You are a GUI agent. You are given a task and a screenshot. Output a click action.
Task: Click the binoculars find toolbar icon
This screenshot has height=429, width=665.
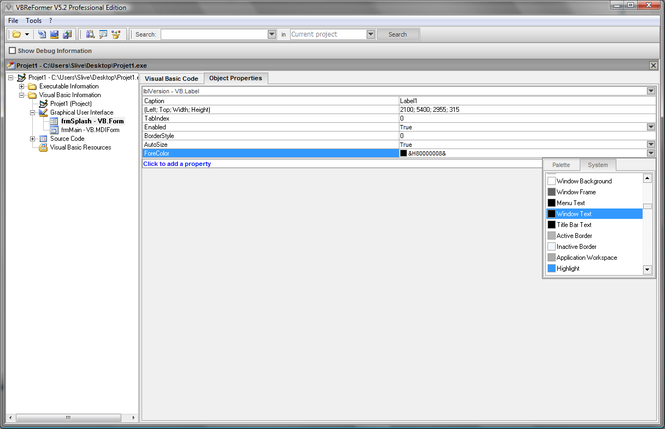pyautogui.click(x=90, y=34)
